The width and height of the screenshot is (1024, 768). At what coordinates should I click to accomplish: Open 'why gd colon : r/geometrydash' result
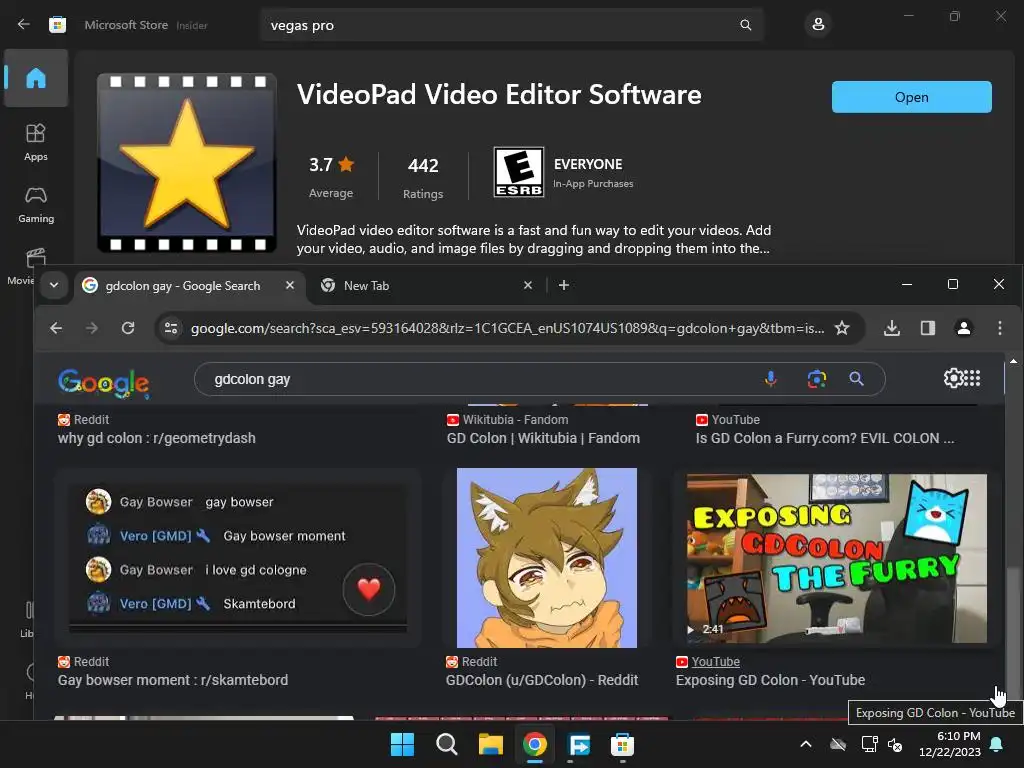pyautogui.click(x=157, y=438)
